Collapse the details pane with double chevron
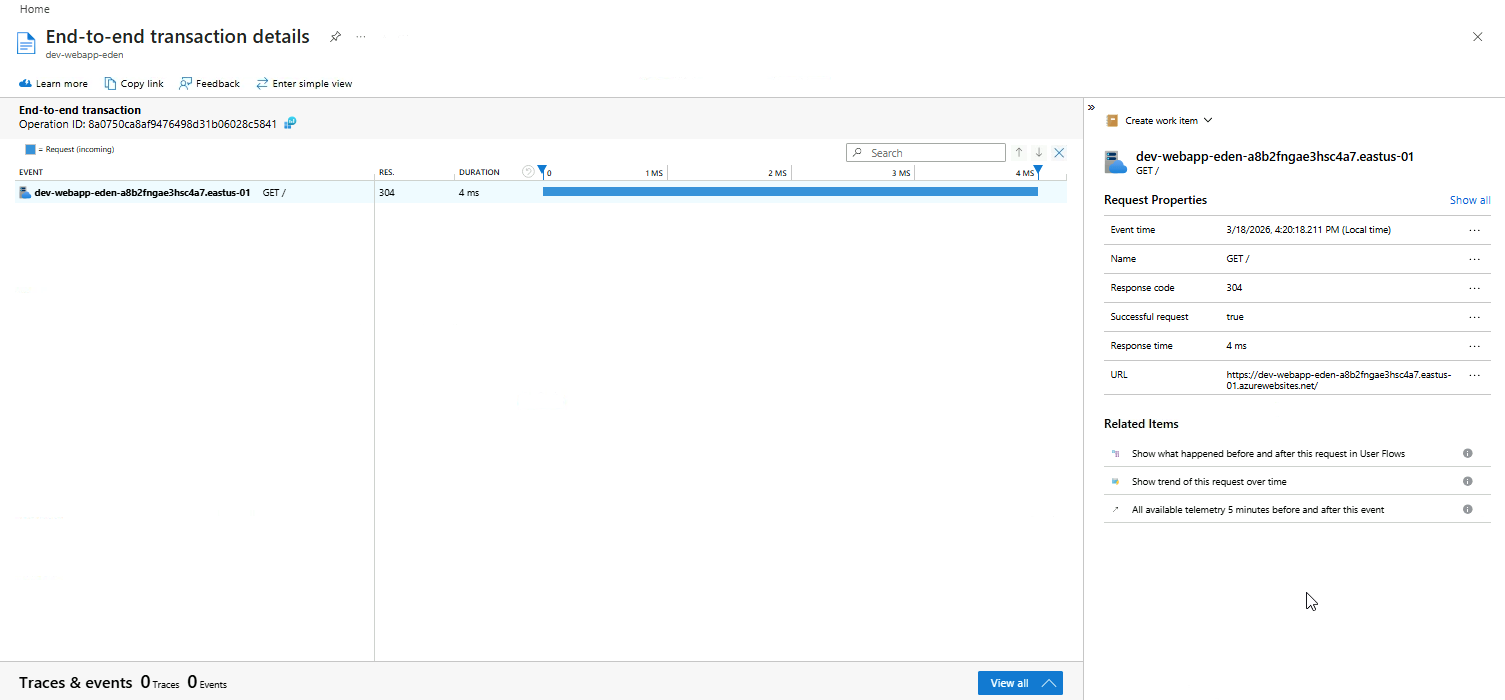Image resolution: width=1505 pixels, height=700 pixels. coord(1091,107)
